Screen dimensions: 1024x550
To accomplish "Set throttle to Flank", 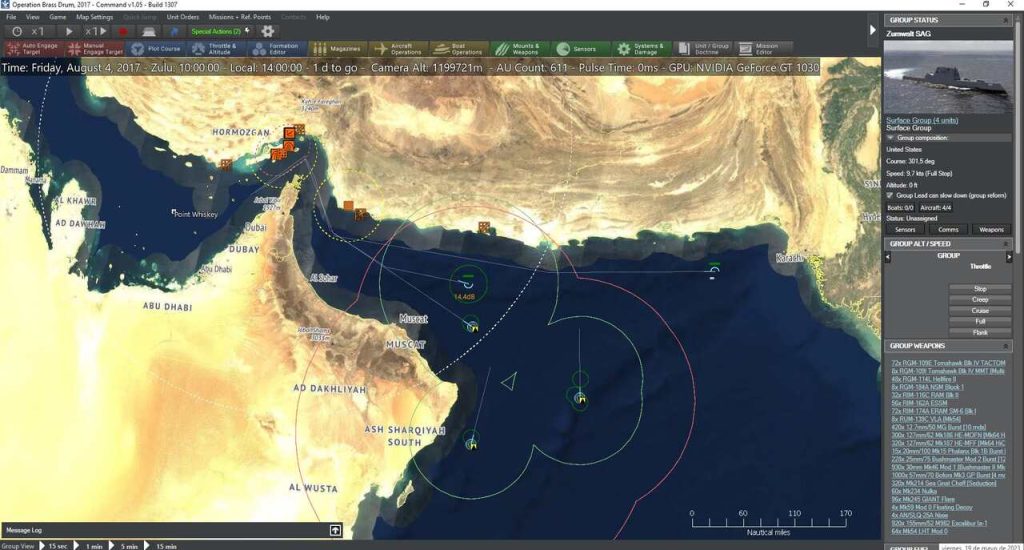I will point(980,332).
